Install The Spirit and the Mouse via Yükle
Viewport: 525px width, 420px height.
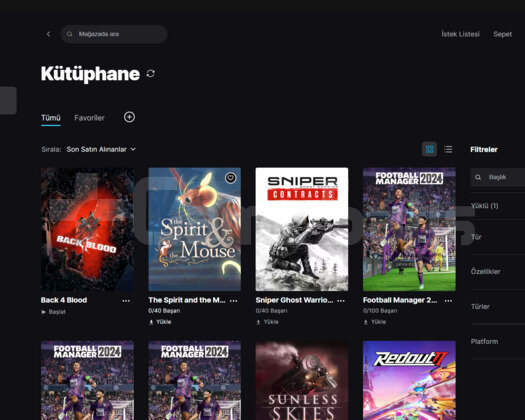tap(160, 322)
